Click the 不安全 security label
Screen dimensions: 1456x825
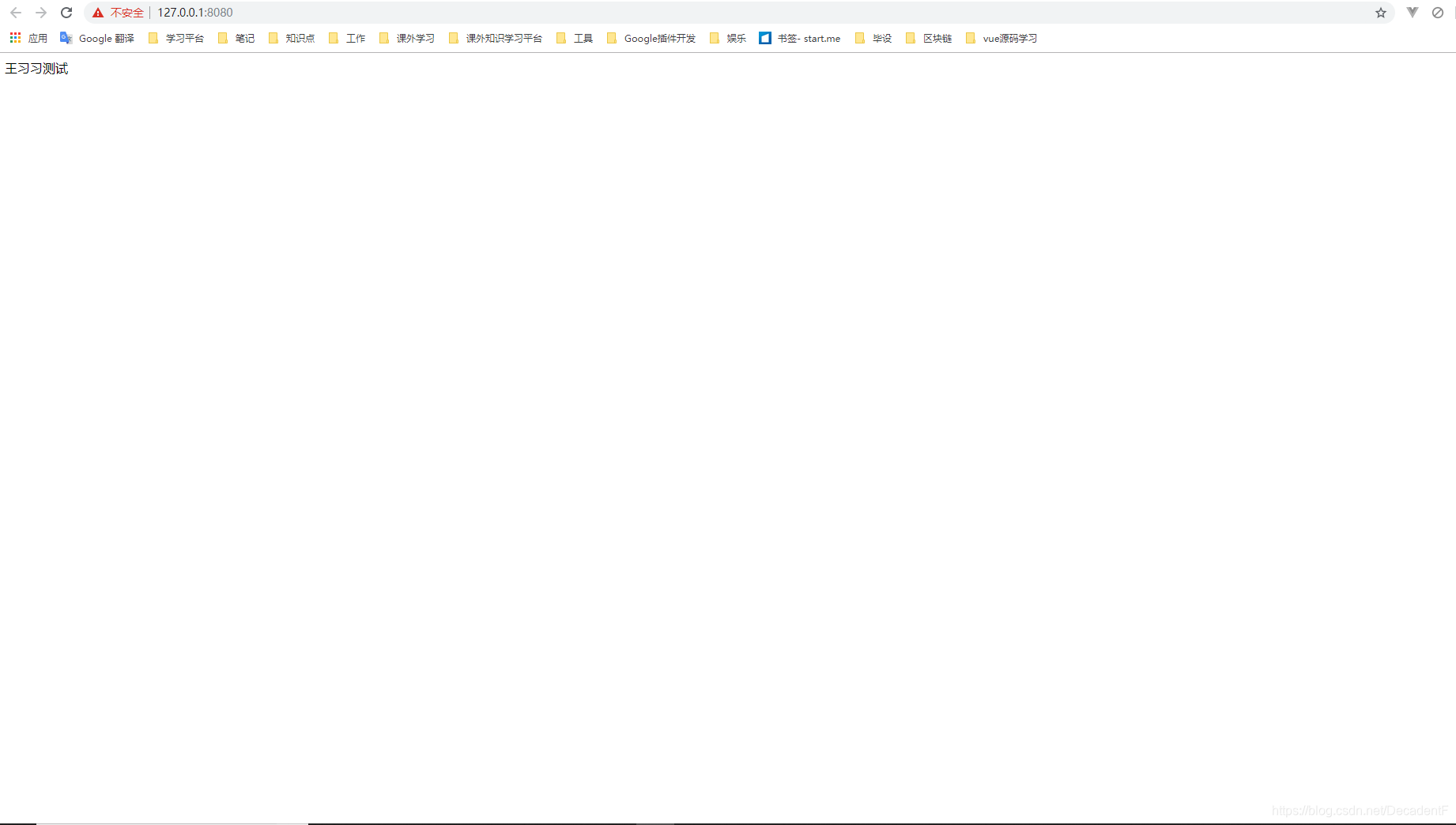[126, 13]
